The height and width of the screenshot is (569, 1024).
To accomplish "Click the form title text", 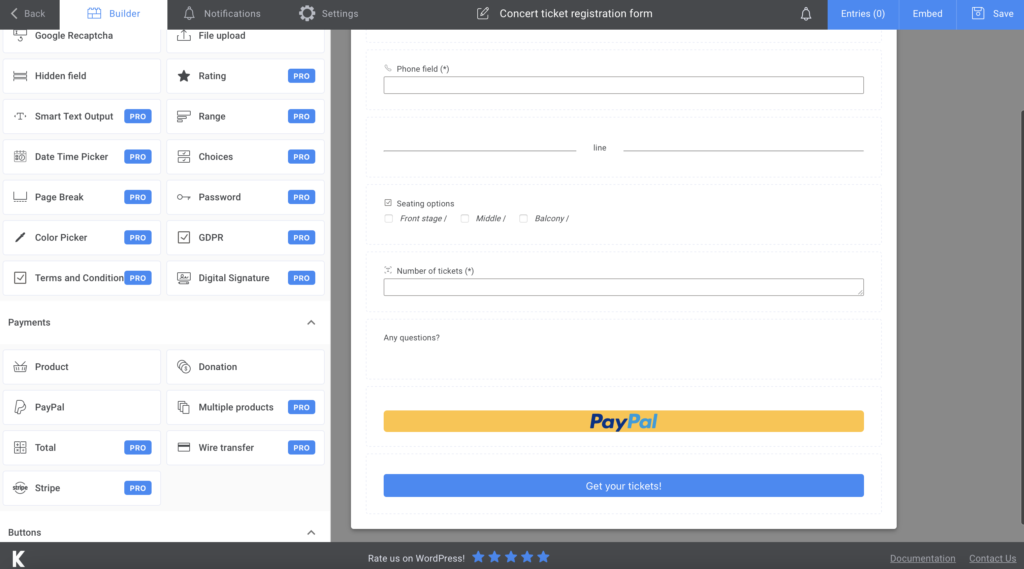I will click(576, 14).
